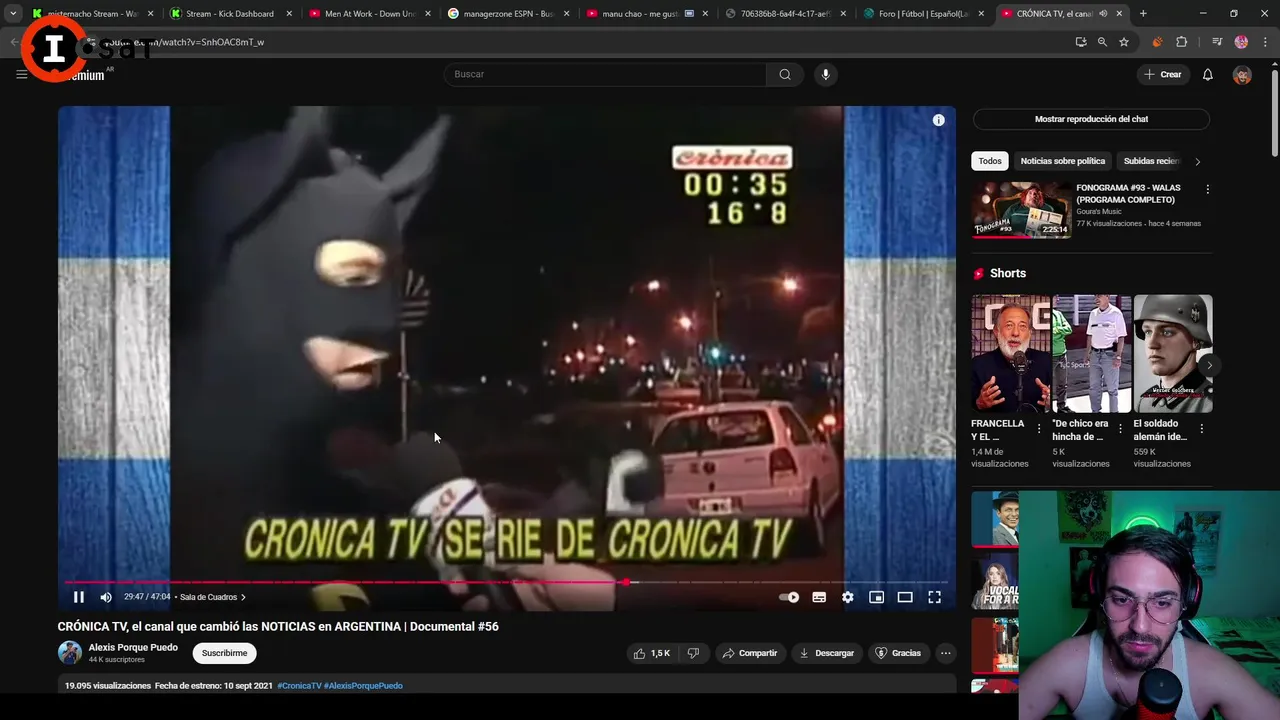The image size is (1280, 720).
Task: Show next Shorts with arrow
Action: click(x=1209, y=365)
